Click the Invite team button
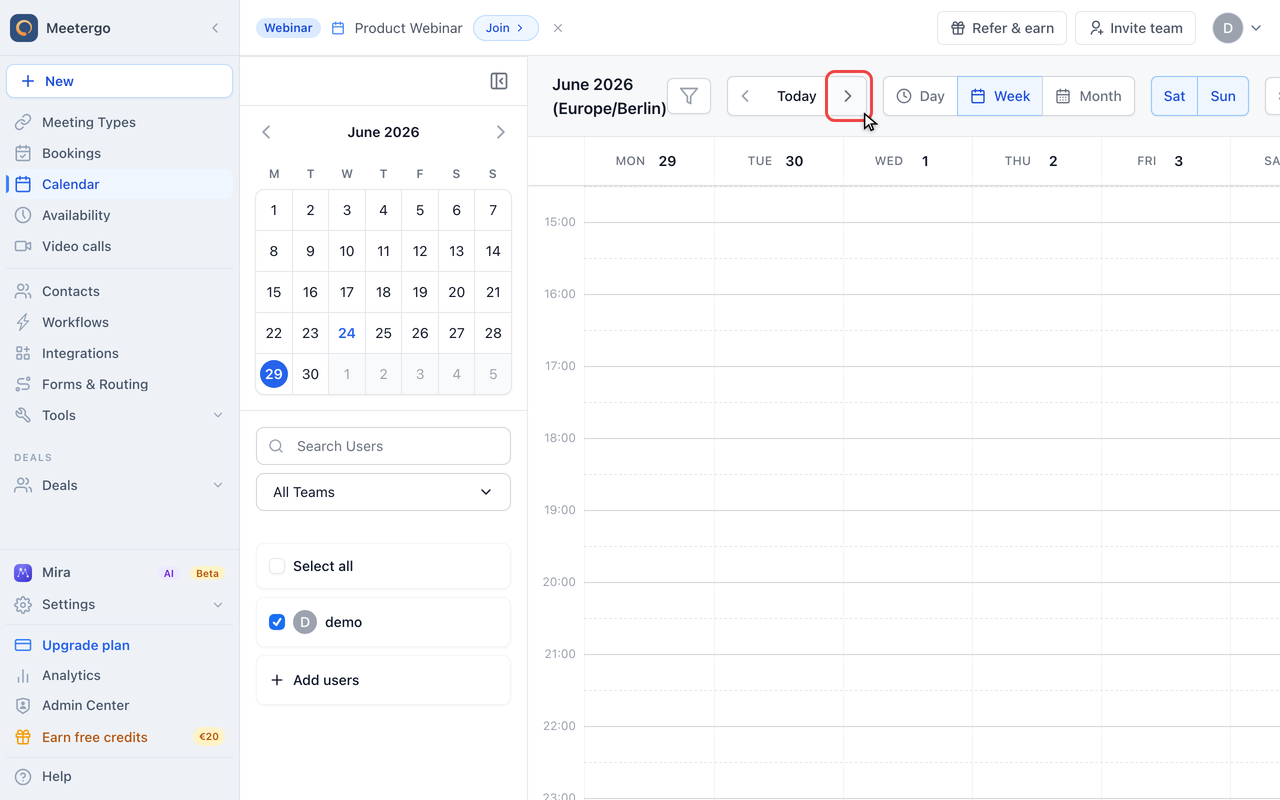1280x800 pixels. 1136,28
